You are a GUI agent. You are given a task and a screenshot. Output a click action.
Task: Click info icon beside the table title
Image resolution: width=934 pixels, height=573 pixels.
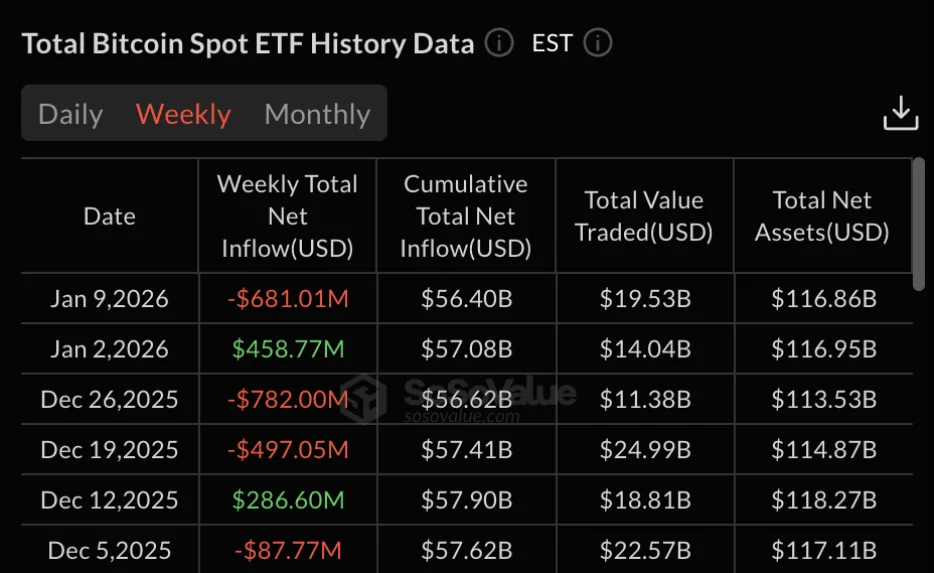tap(499, 43)
